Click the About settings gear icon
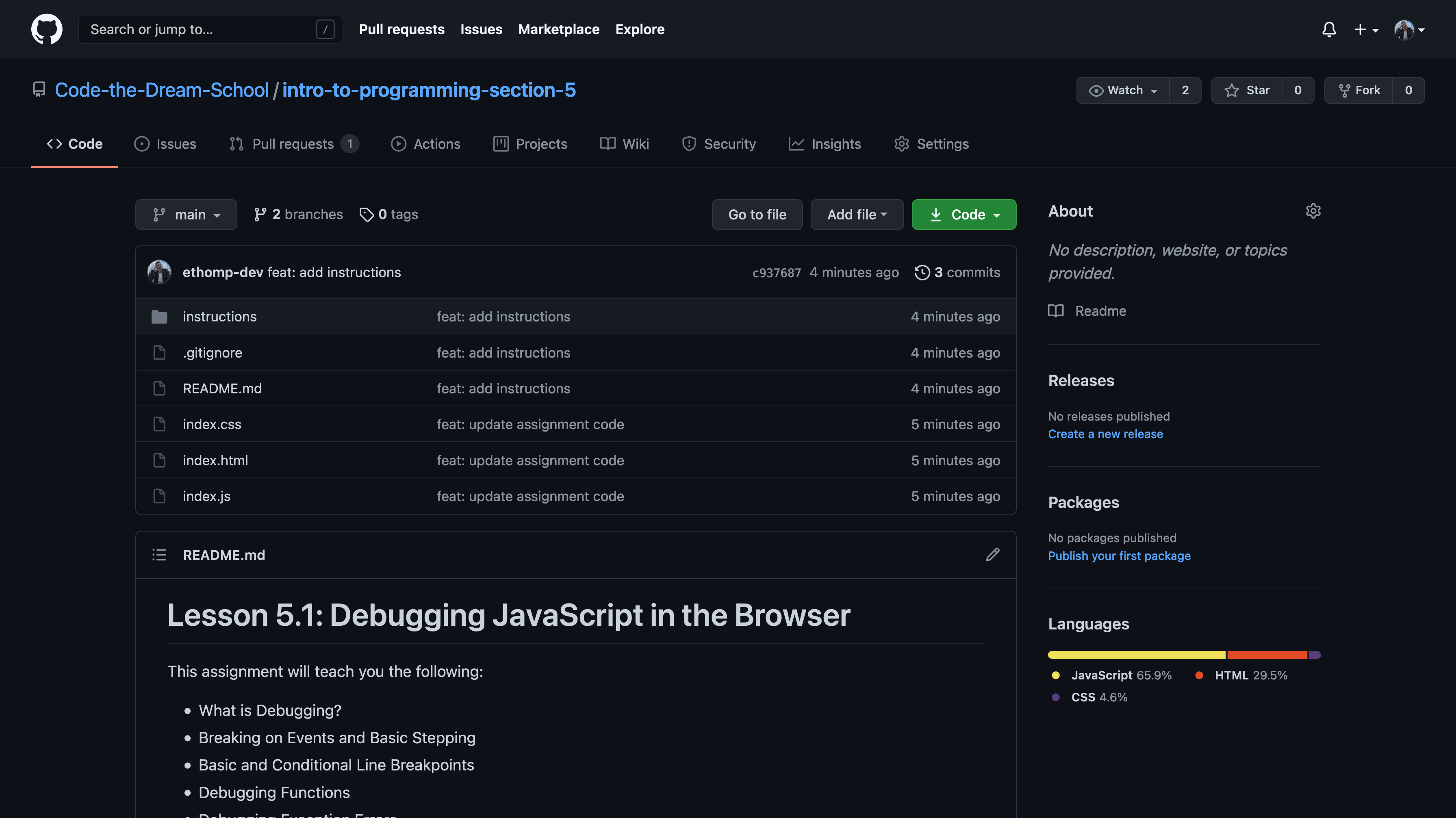Screen dimensions: 1456x818 coord(1313,211)
